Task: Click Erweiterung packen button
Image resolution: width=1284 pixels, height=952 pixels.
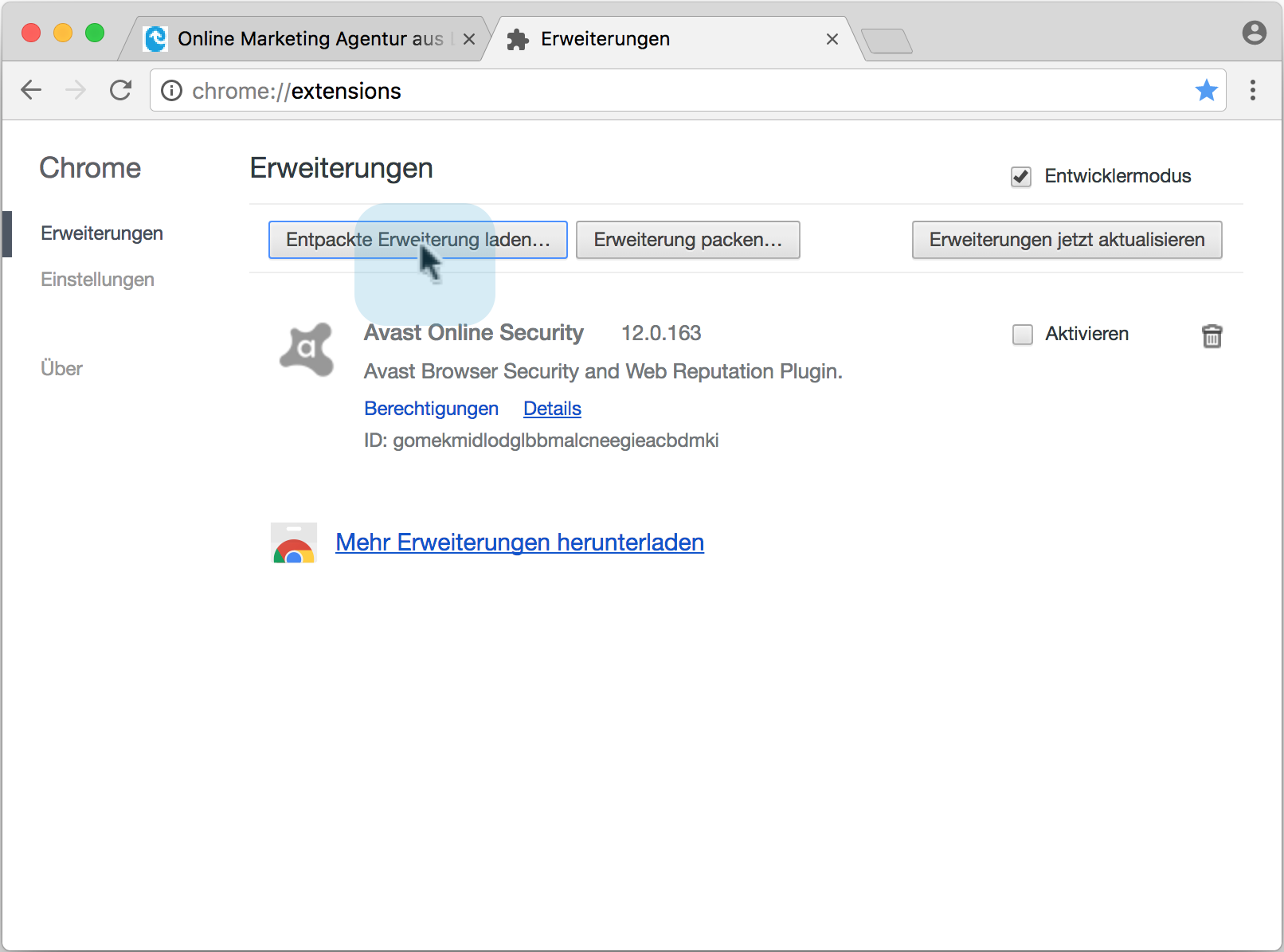Action: click(687, 240)
